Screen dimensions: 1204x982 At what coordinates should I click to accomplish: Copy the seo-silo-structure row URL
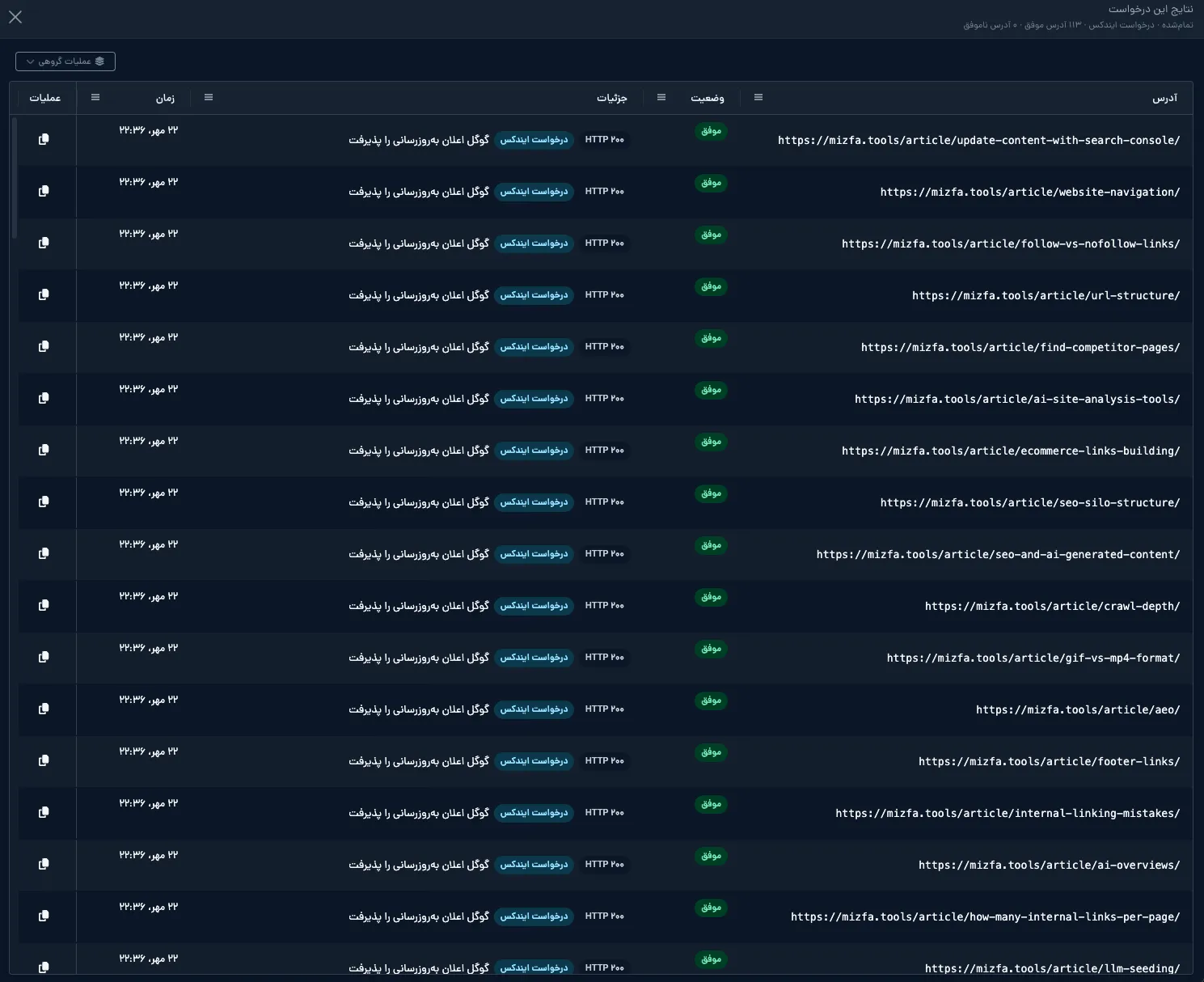tap(44, 502)
